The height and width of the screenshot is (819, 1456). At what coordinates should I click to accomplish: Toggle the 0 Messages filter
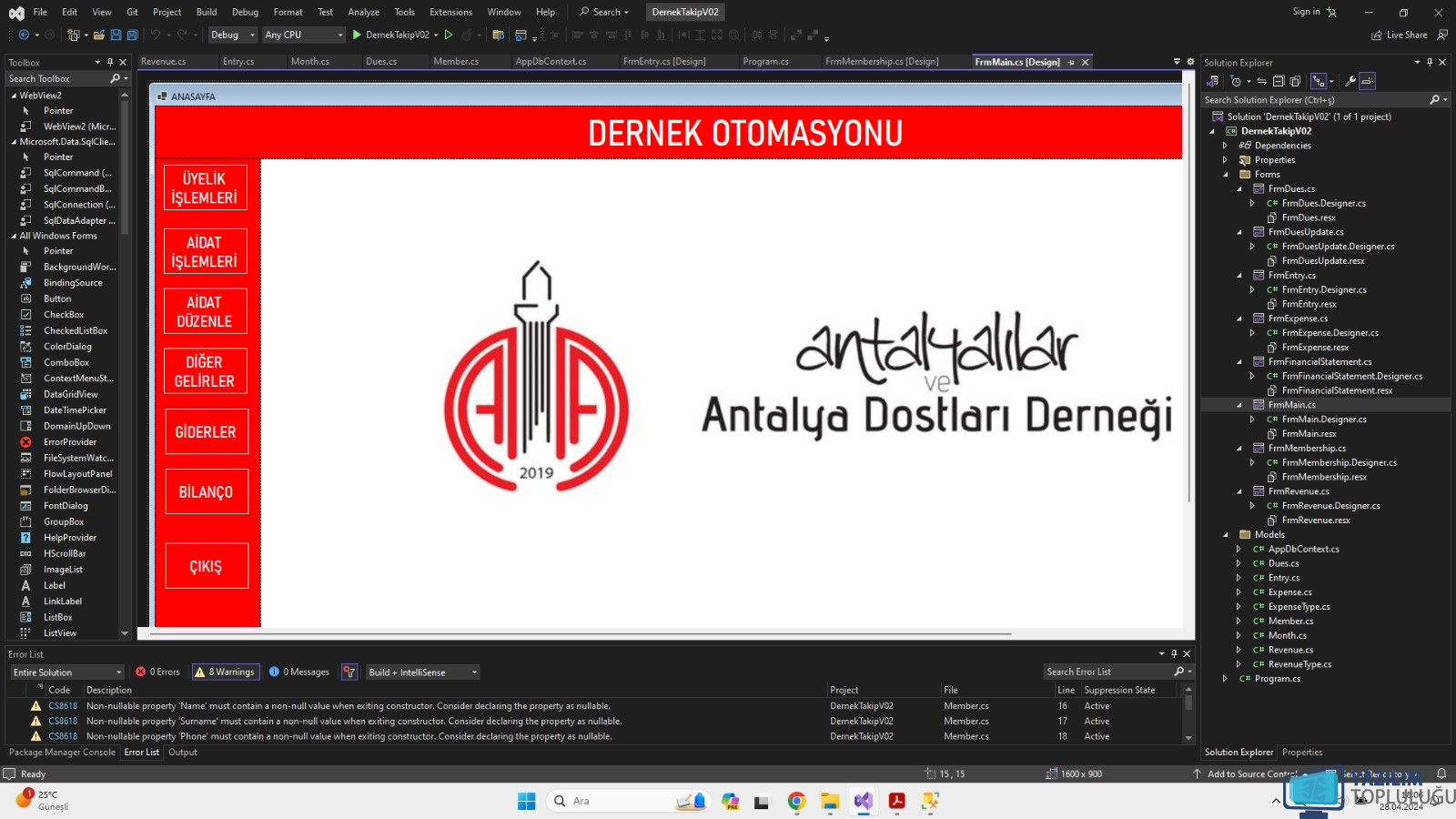[x=299, y=672]
